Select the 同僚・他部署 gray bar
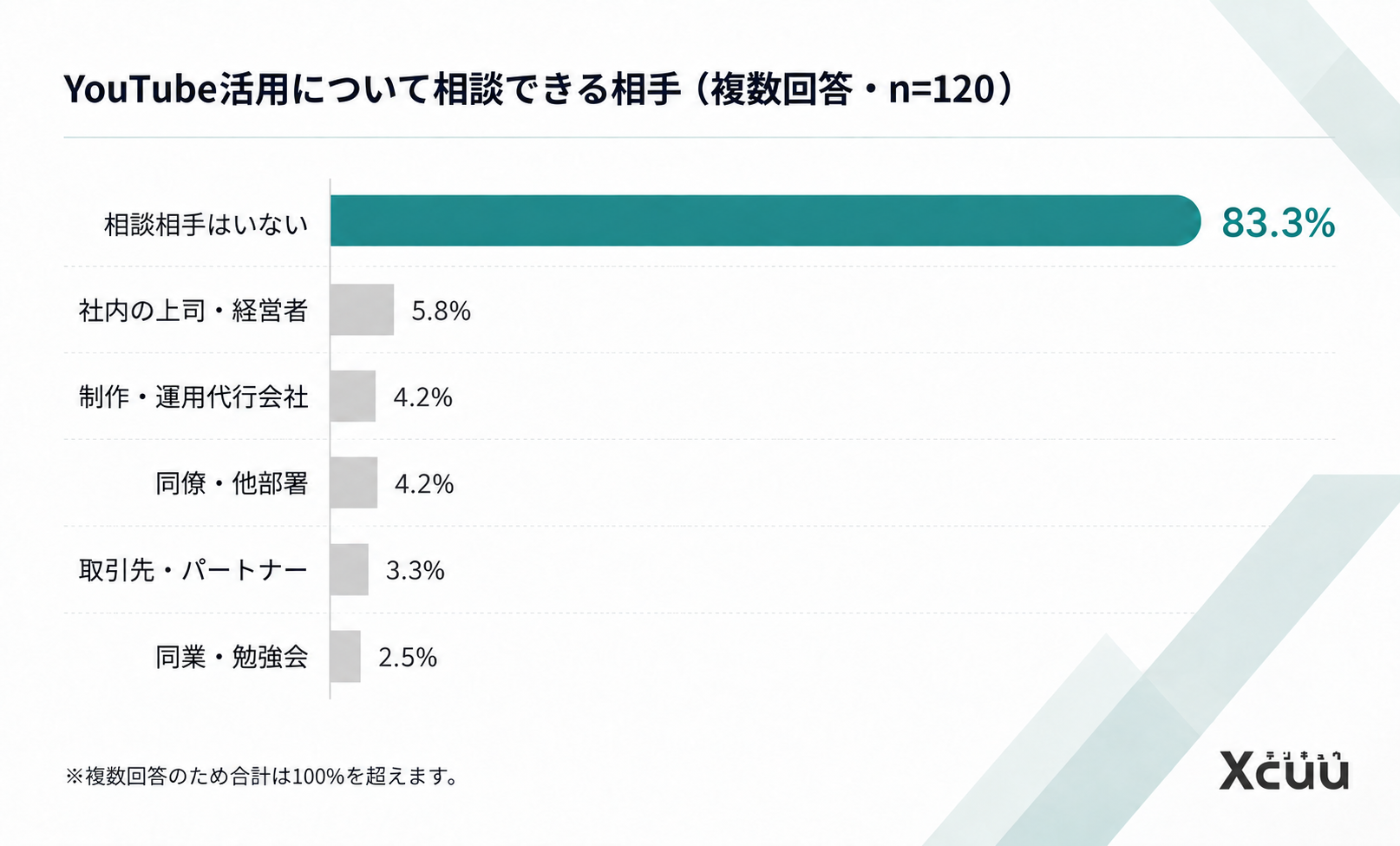 click(x=354, y=482)
